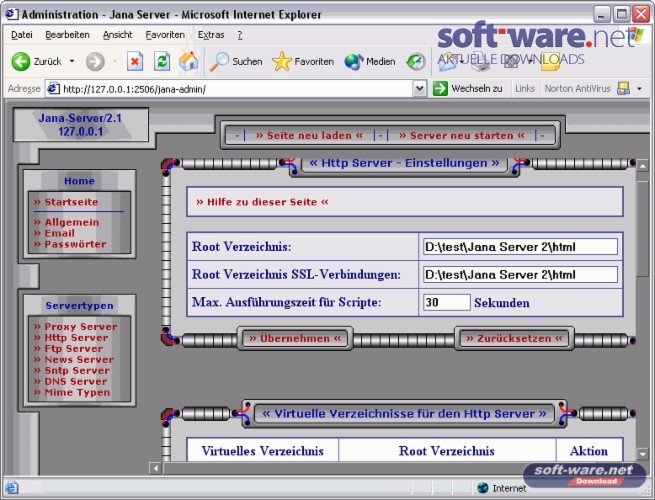This screenshot has width=655, height=500.
Task: Click the Zurücksetzen button
Action: 514,338
